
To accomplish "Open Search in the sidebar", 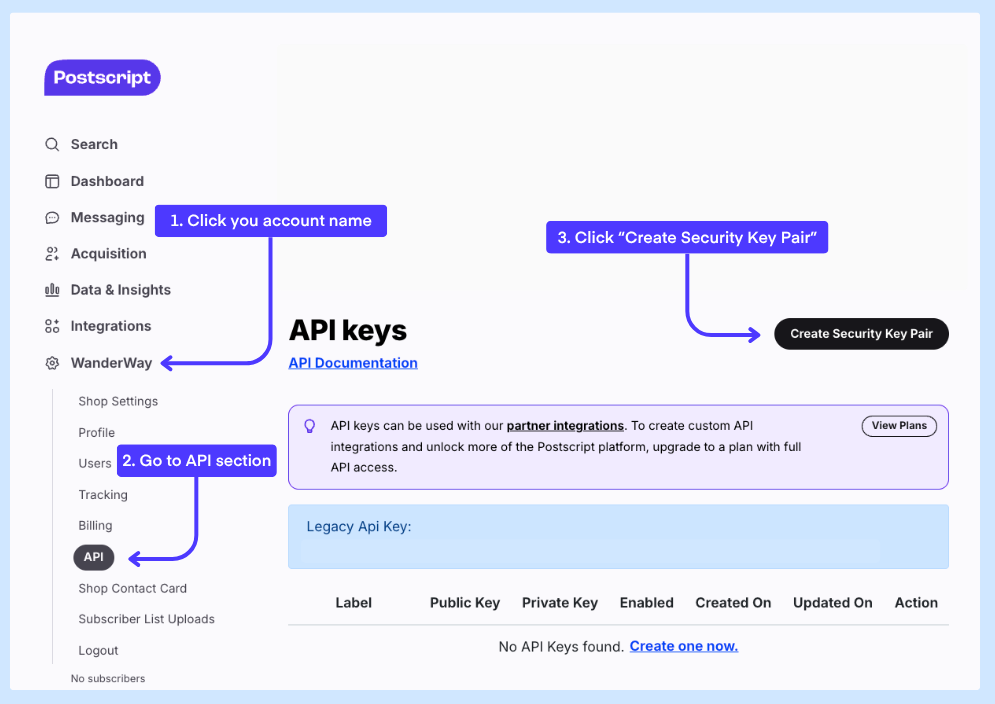I will click(x=94, y=145).
